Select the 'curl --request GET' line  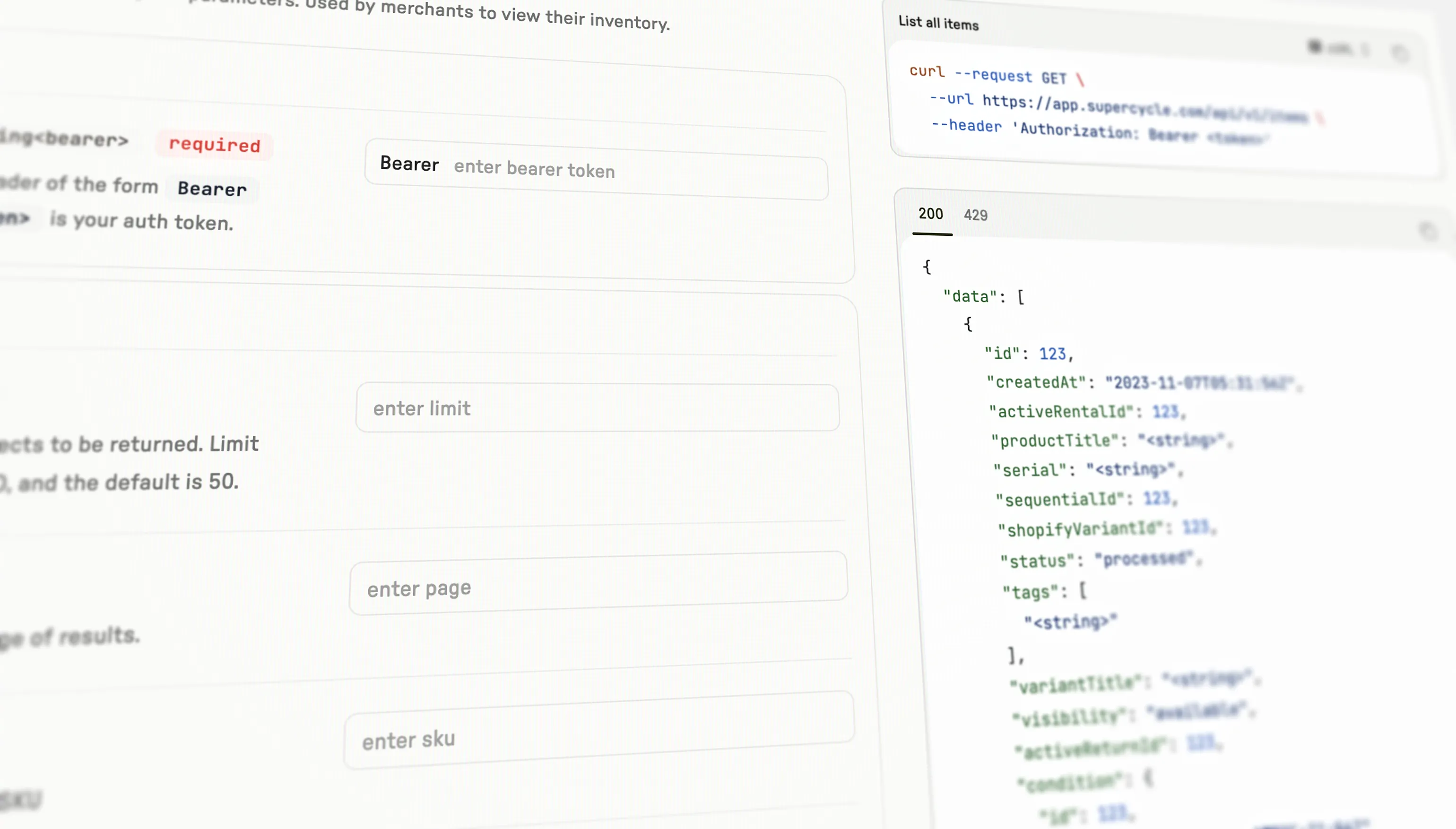(997, 75)
